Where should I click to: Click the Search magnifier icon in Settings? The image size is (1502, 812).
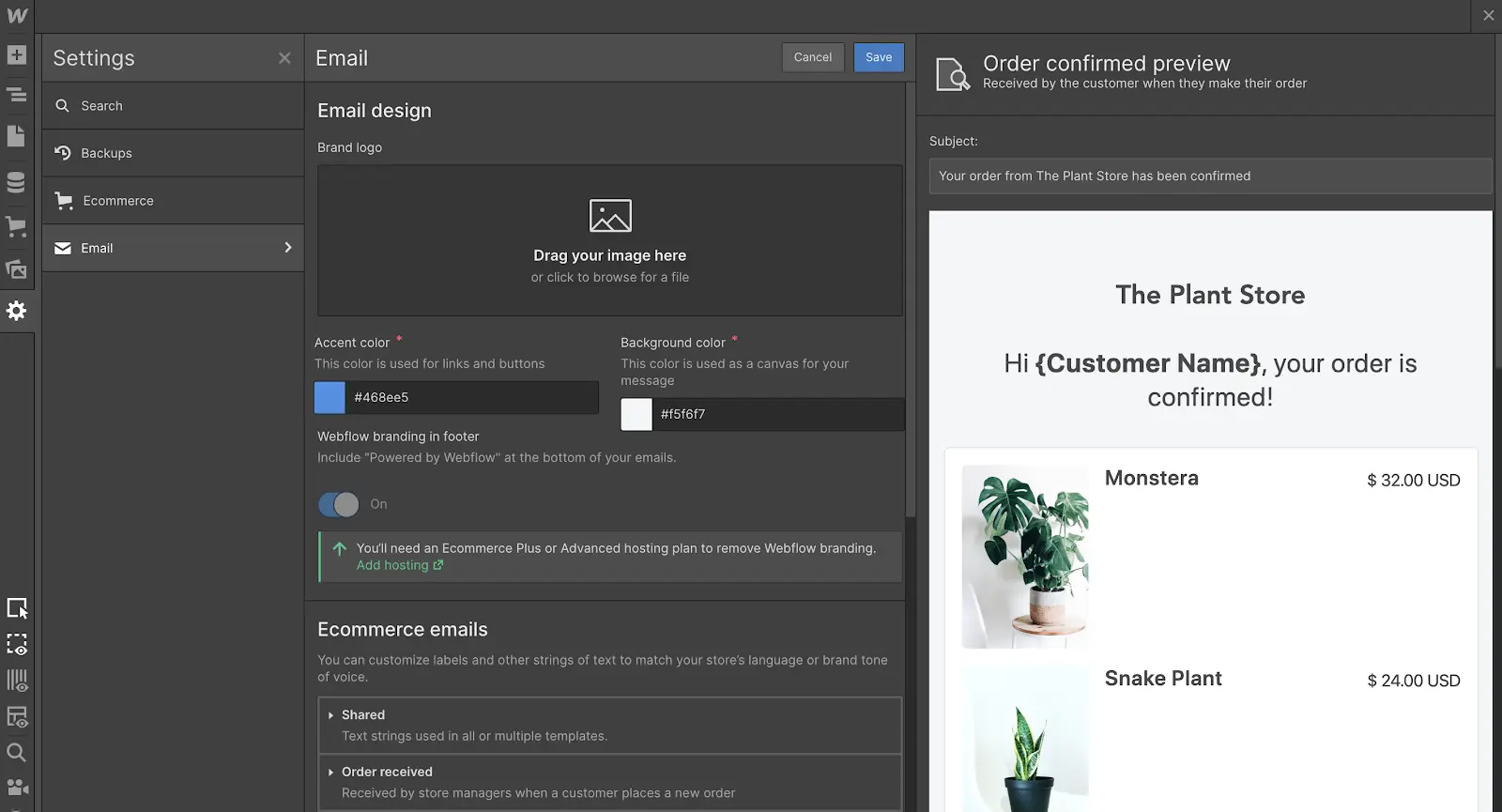(62, 106)
